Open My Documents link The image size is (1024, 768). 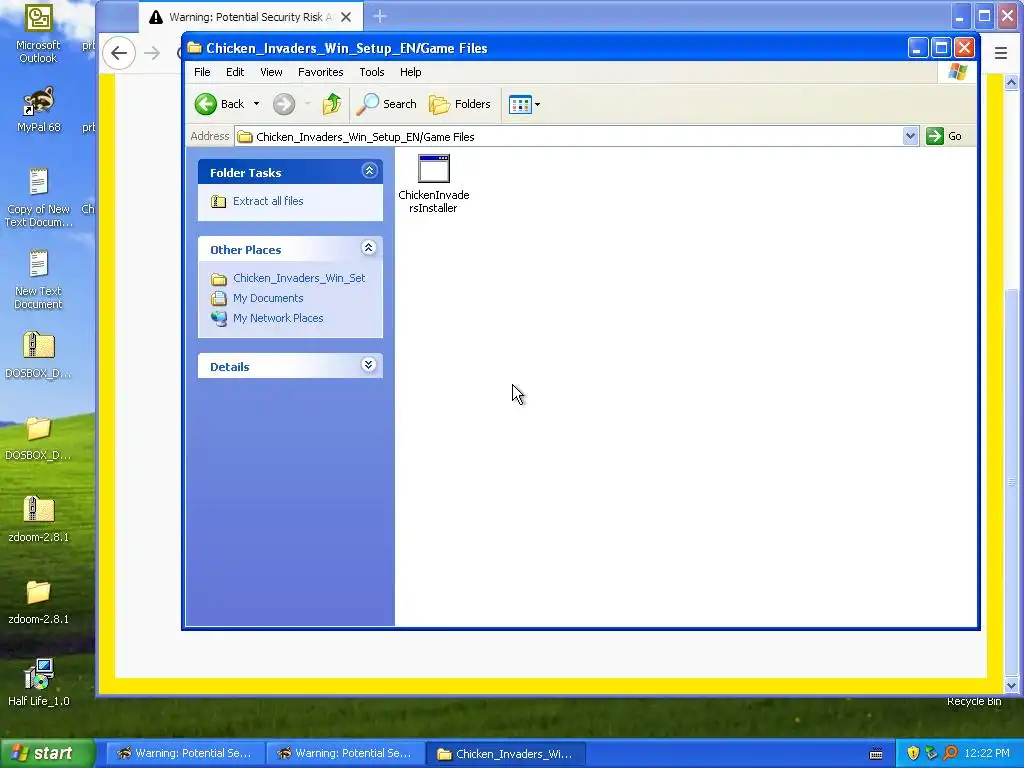click(268, 298)
